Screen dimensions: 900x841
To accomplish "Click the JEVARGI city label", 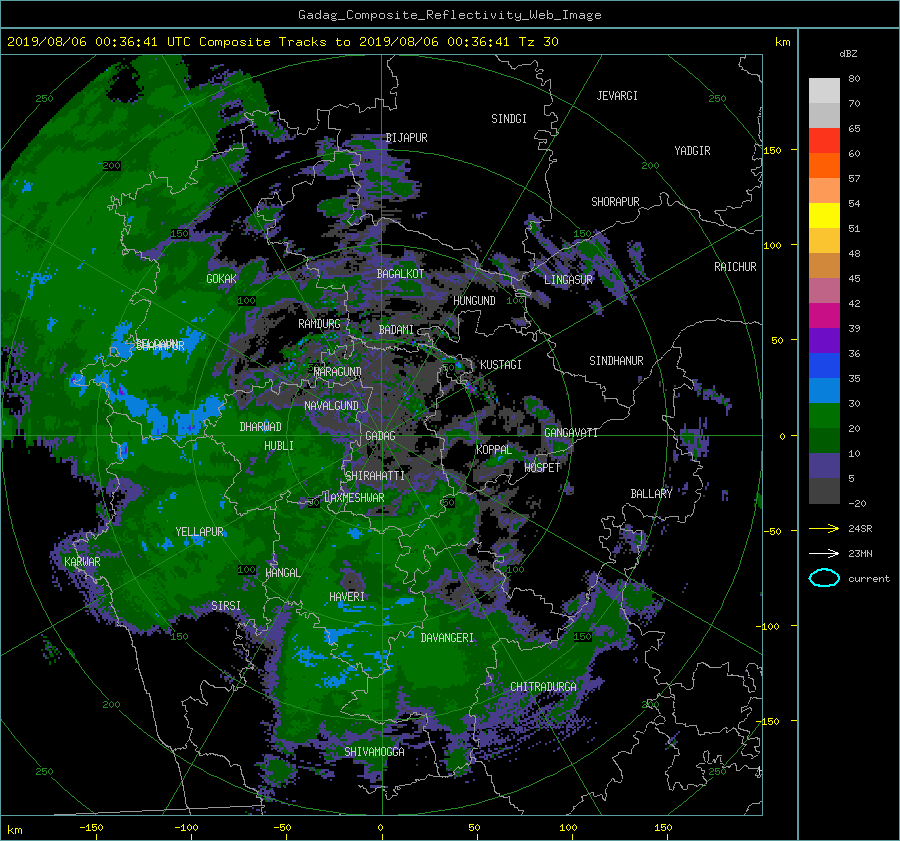I will click(x=617, y=96).
